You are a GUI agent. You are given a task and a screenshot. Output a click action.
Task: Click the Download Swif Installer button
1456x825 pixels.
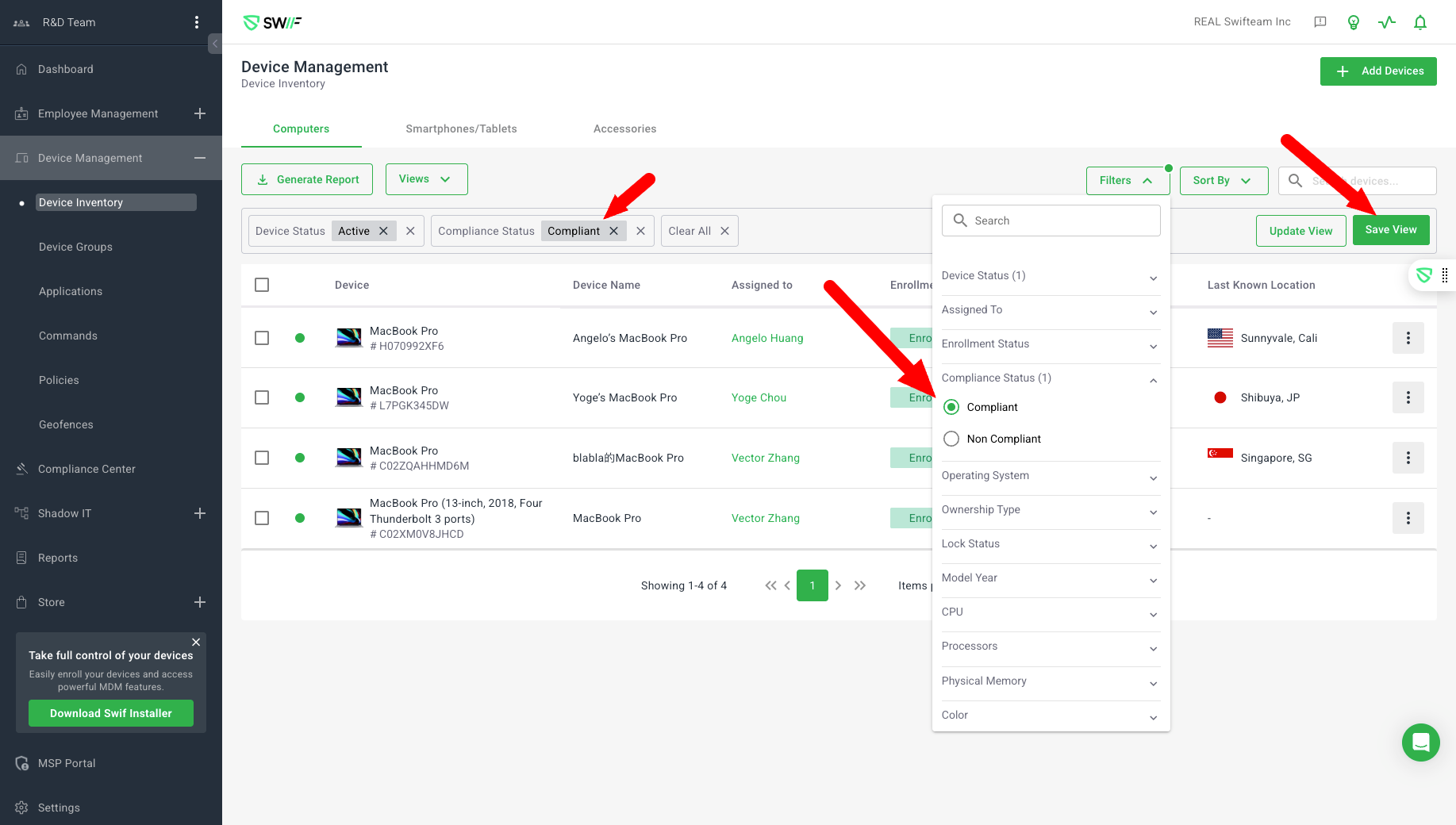111,713
